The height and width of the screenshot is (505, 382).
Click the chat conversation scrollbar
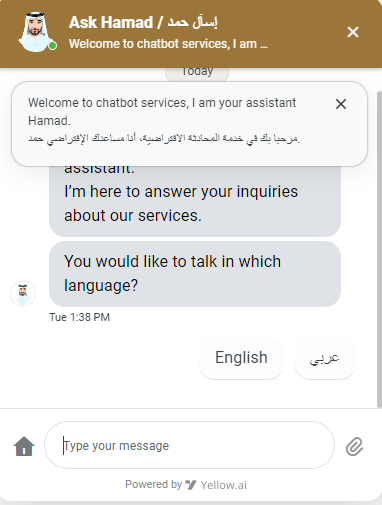coord(379,248)
